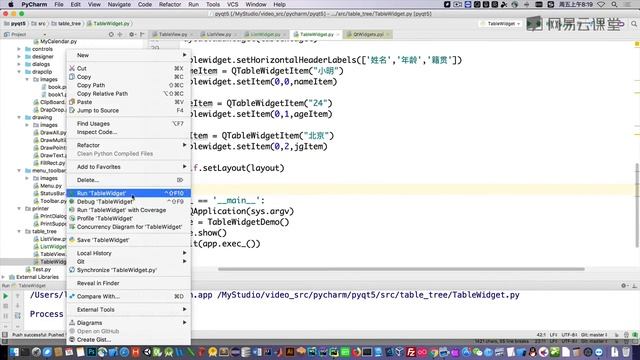Expand the Local History submenu
This screenshot has height=360, width=640.
(128, 253)
